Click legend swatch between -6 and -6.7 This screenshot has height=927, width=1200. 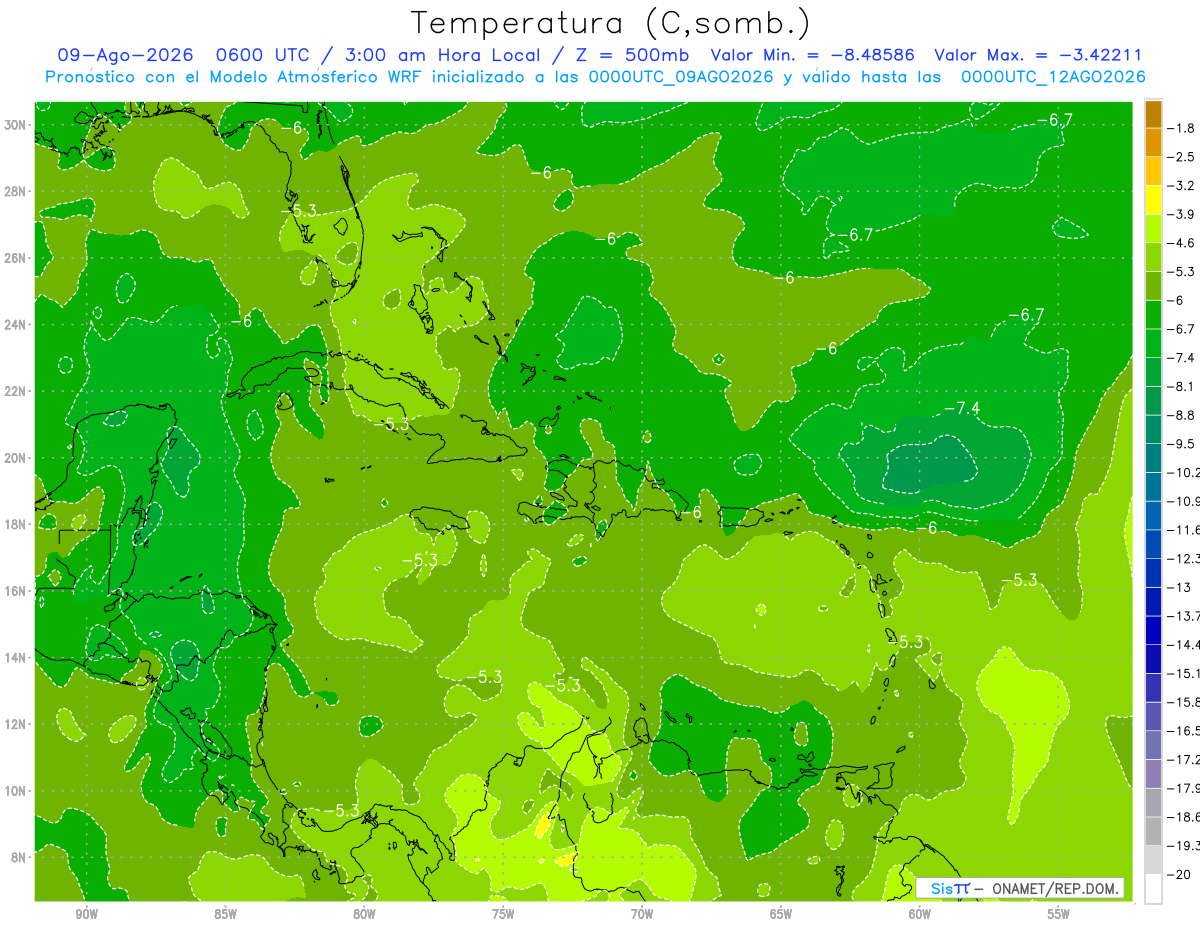tap(1153, 315)
